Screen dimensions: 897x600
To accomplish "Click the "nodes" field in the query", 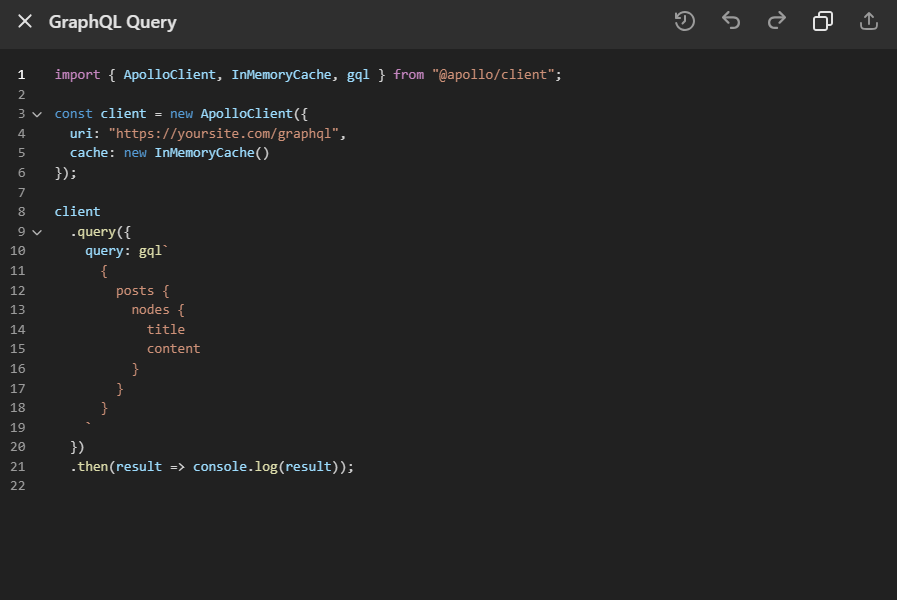I will [x=150, y=310].
